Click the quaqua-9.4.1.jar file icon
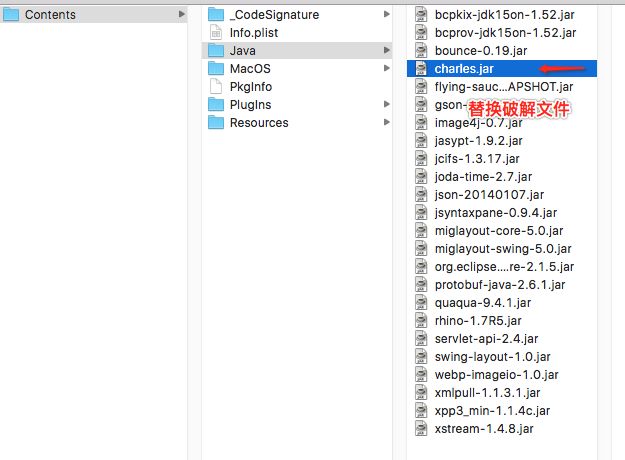Viewport: 625px width, 460px height. click(x=421, y=303)
